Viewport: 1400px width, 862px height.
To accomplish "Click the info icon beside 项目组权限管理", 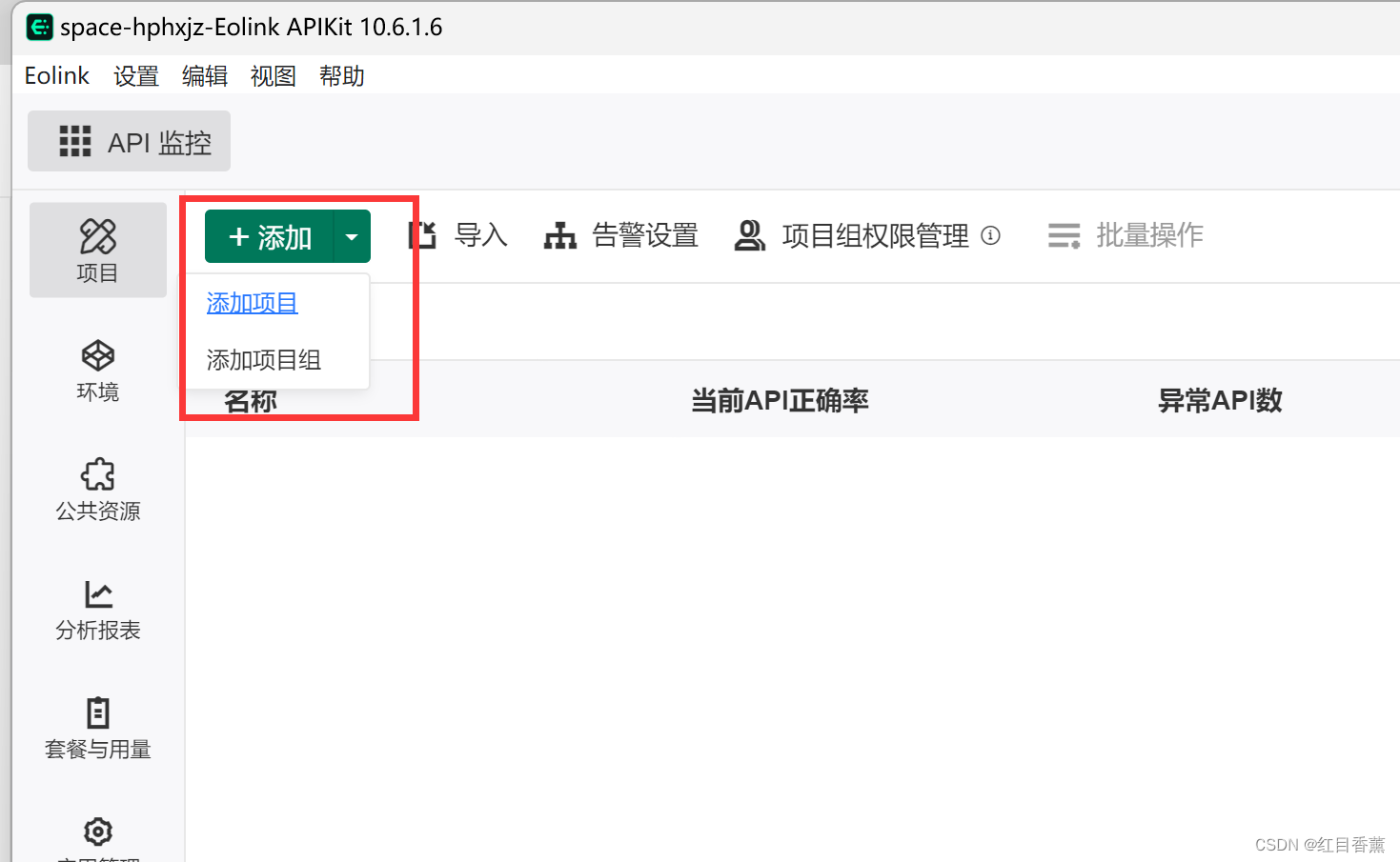I will pyautogui.click(x=990, y=235).
